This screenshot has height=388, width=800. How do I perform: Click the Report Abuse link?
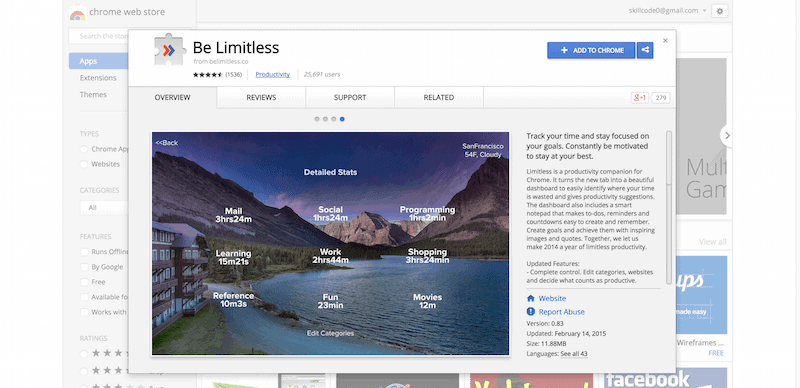coord(562,312)
